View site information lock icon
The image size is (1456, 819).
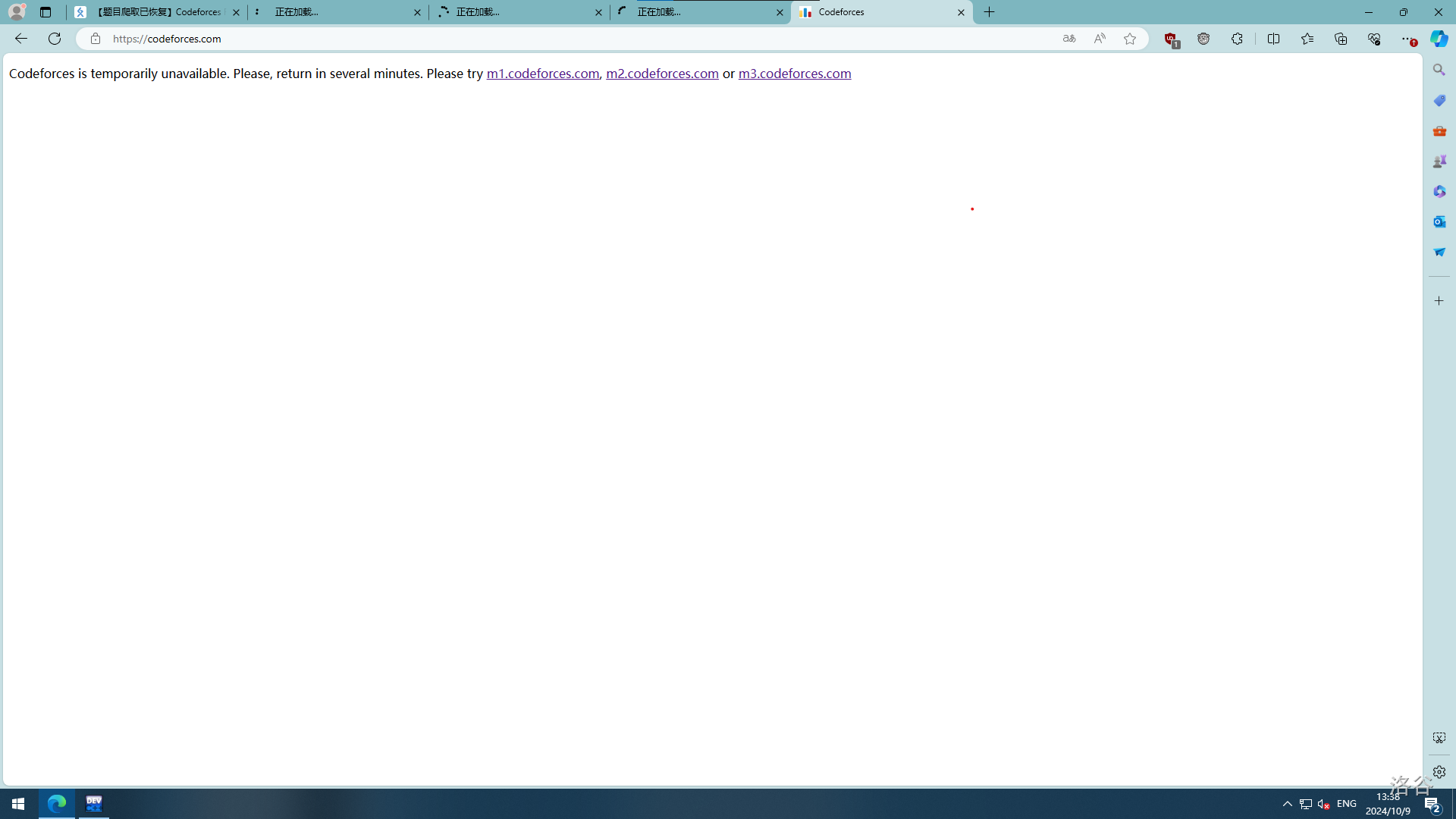[x=96, y=39]
